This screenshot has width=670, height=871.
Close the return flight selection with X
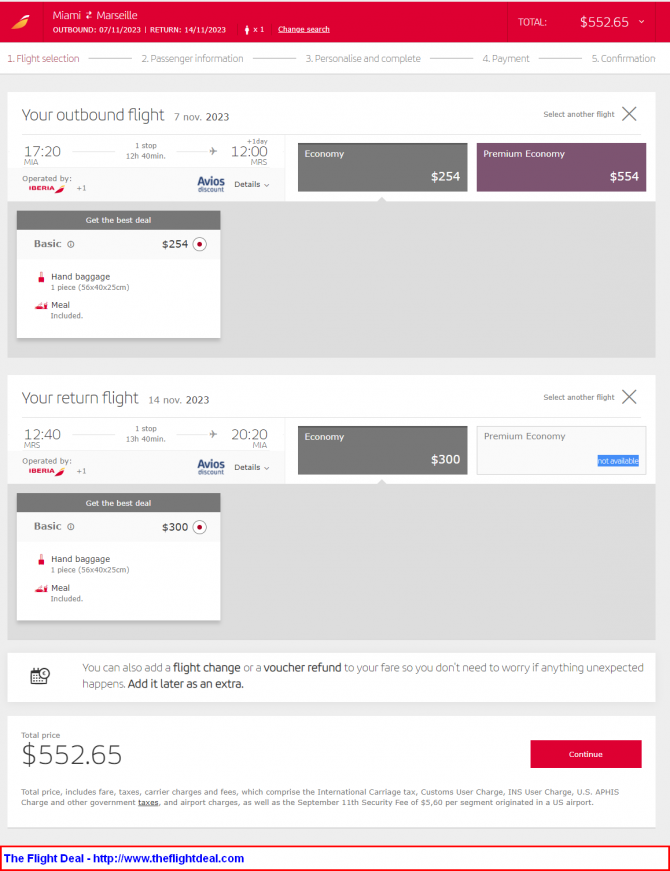[629, 397]
